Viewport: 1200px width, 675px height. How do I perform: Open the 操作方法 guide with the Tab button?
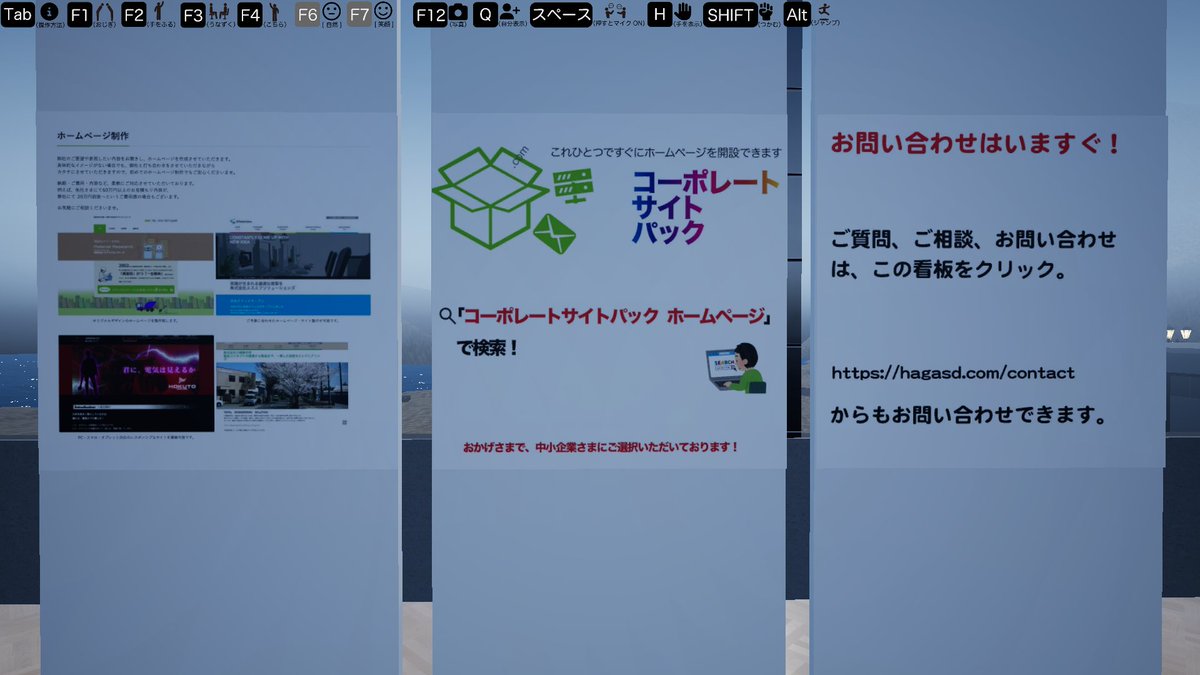[18, 15]
